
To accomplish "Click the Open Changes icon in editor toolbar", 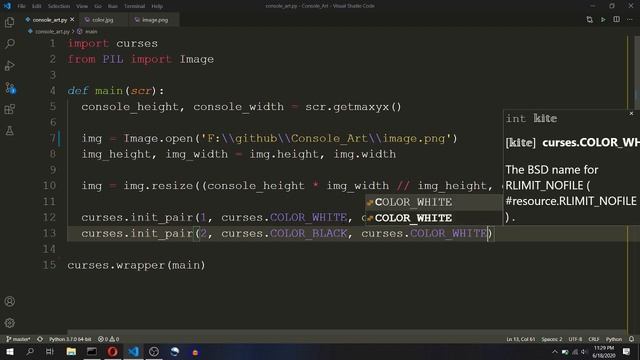I will tap(589, 20).
